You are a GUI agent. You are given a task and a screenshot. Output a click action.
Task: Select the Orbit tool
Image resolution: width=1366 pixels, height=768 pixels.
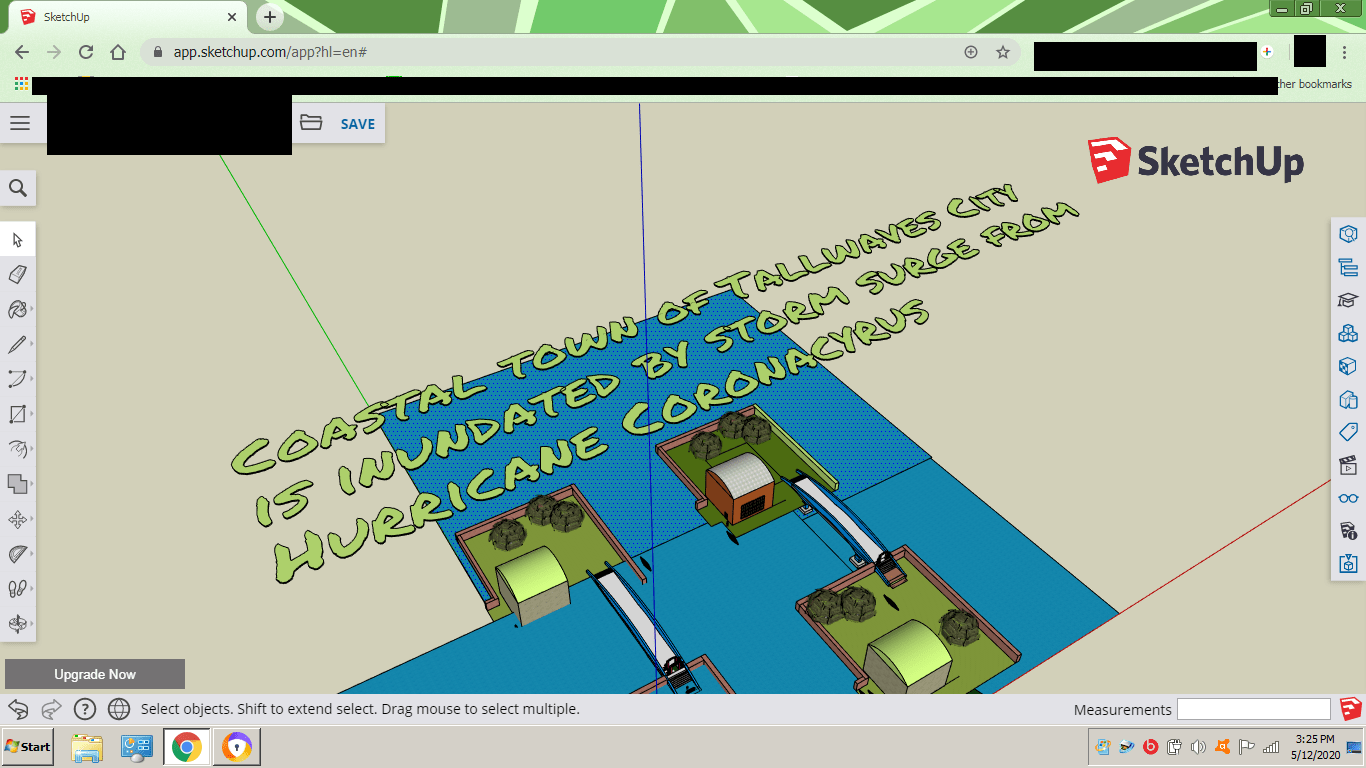pos(17,624)
